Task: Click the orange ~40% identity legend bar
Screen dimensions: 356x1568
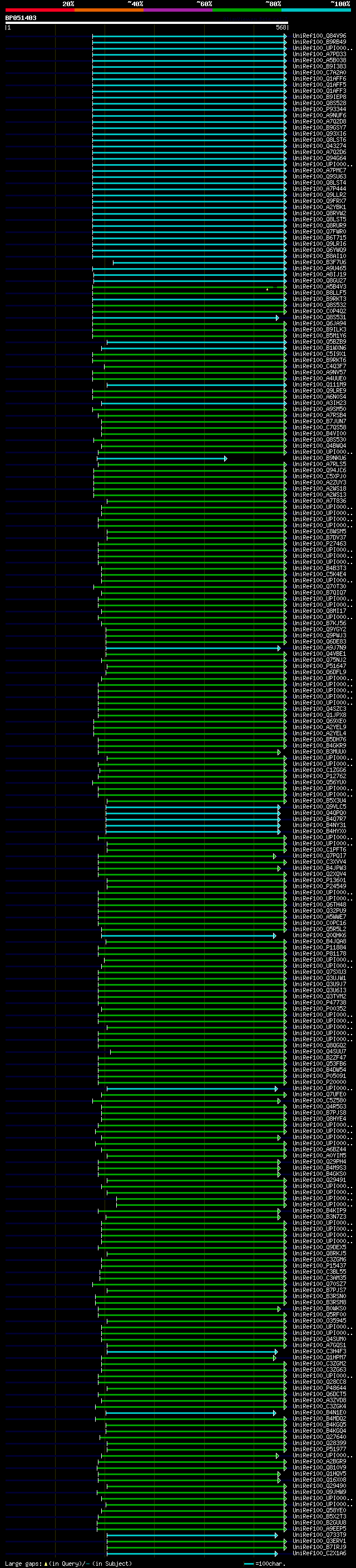Action: tap(109, 10)
